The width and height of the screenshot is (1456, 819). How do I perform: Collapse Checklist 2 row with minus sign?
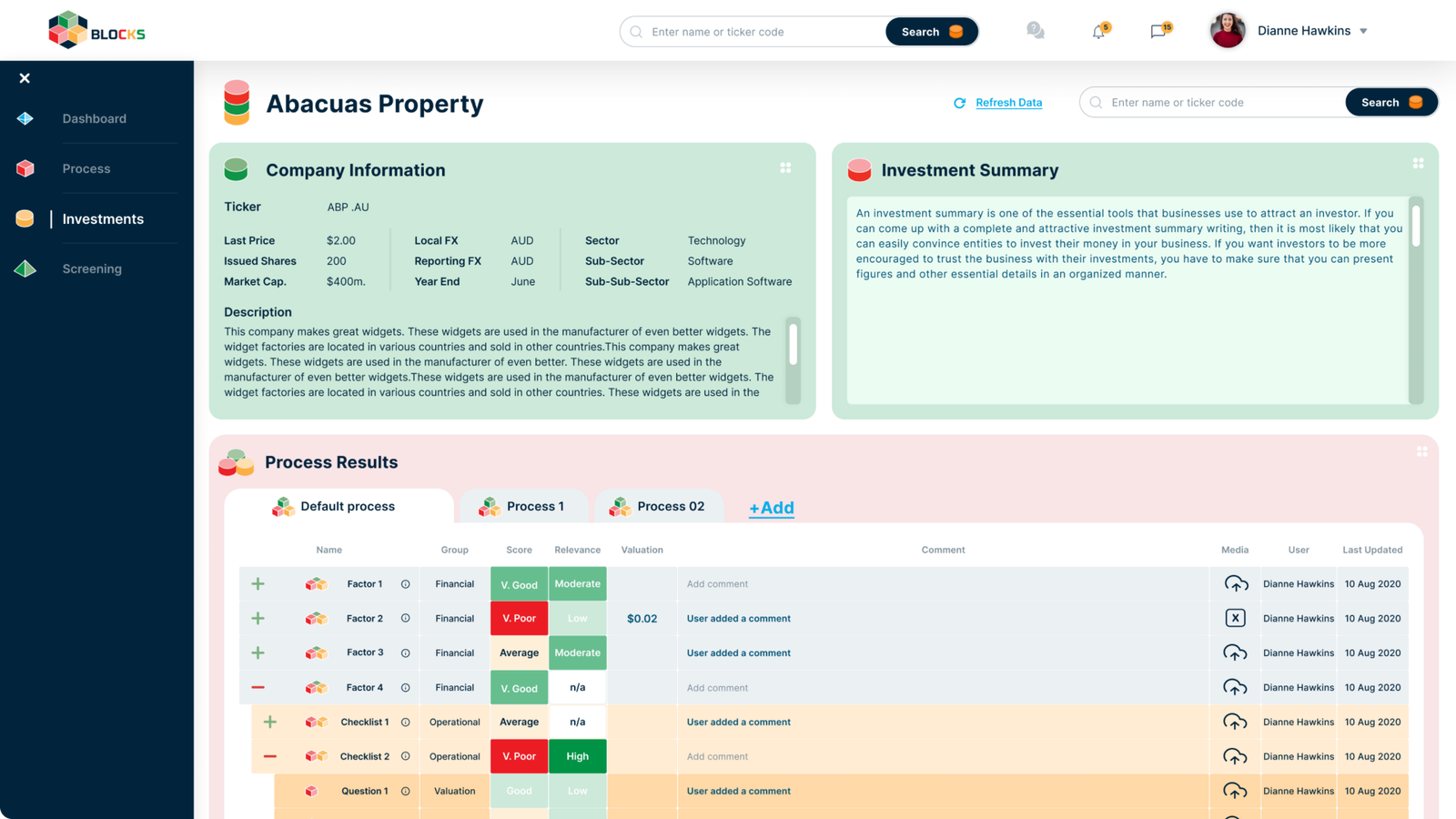270,756
